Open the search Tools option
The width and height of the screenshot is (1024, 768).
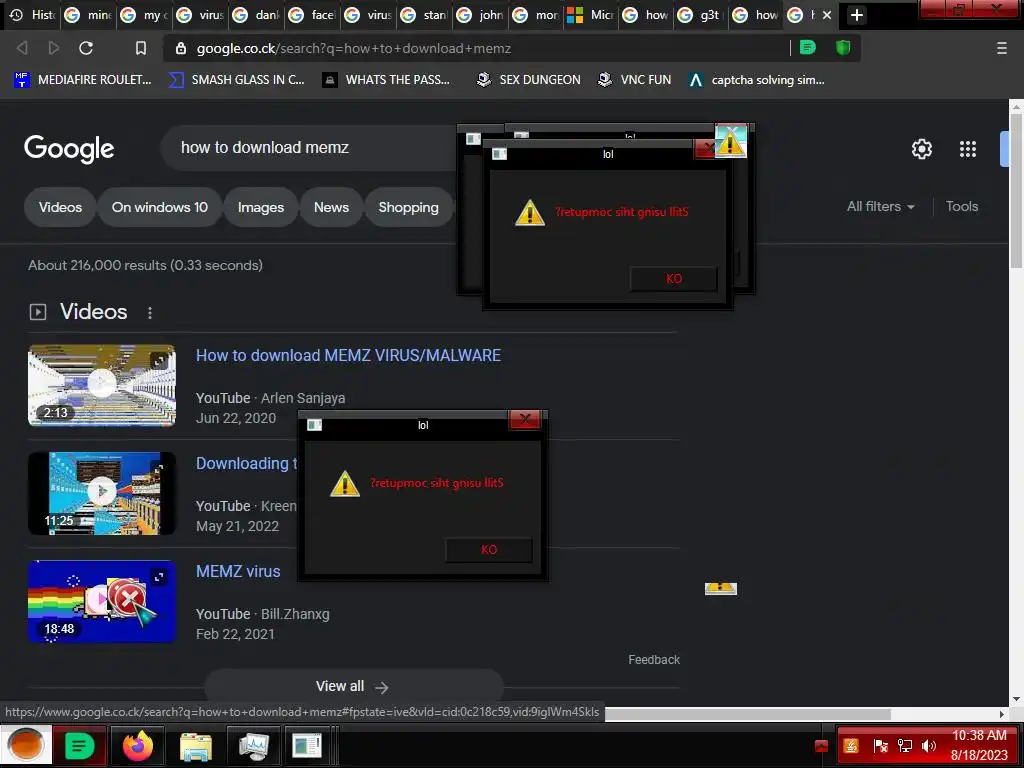coord(962,206)
